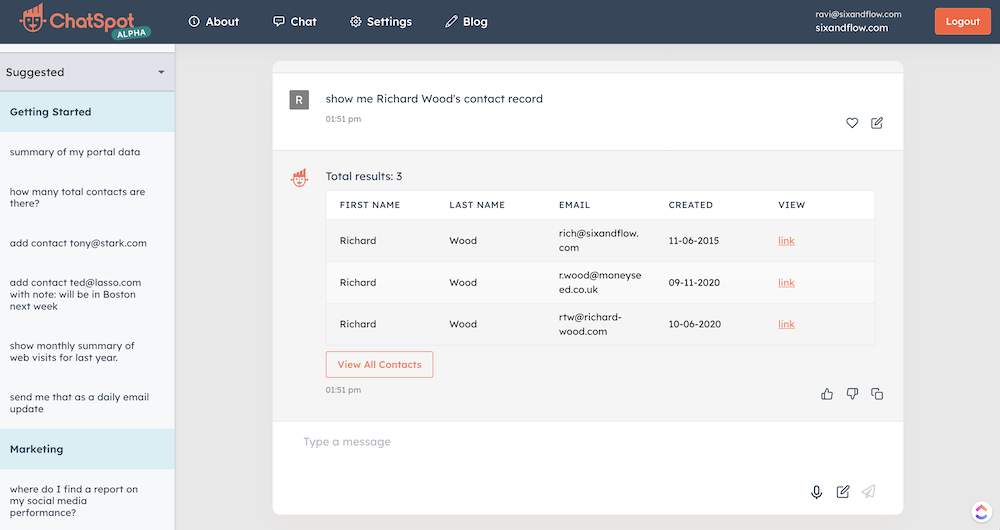Choose 'summary of my portal data' prompt

[75, 152]
